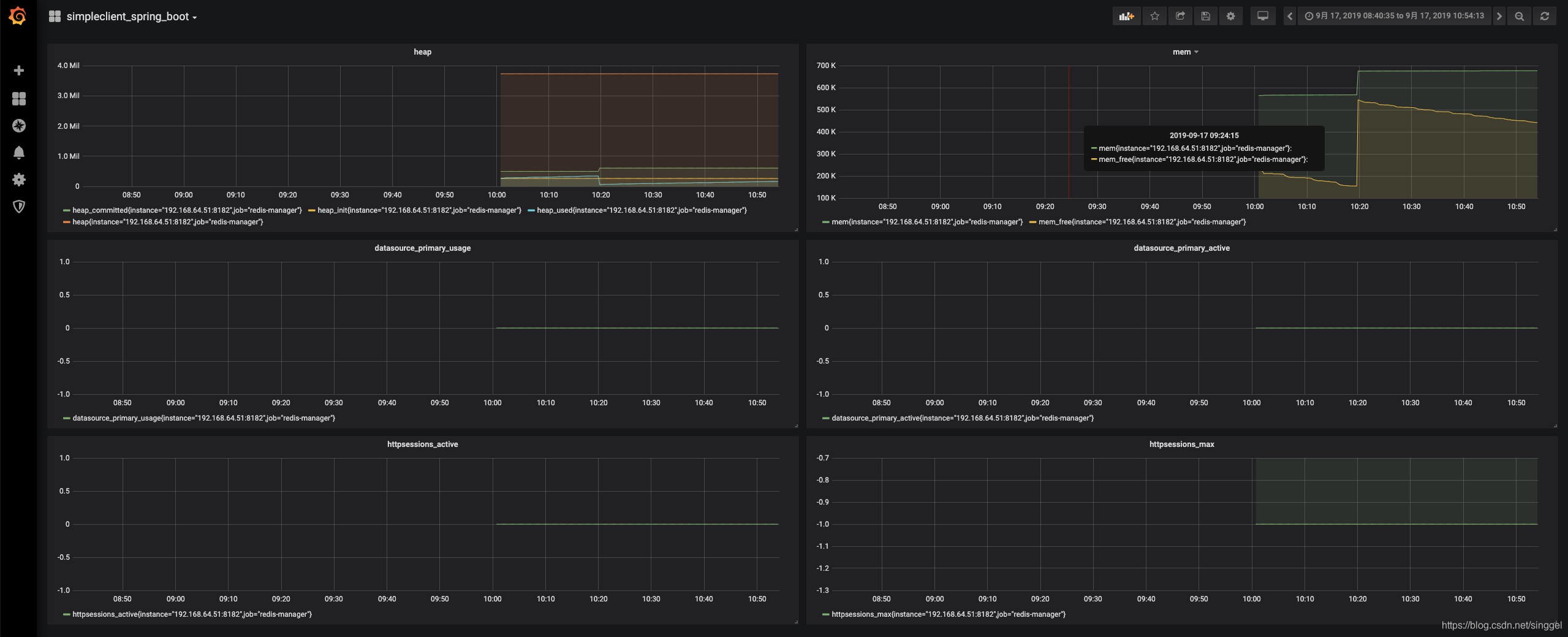Open dashboard settings gear in top bar
1568x637 pixels.
pyautogui.click(x=1230, y=16)
